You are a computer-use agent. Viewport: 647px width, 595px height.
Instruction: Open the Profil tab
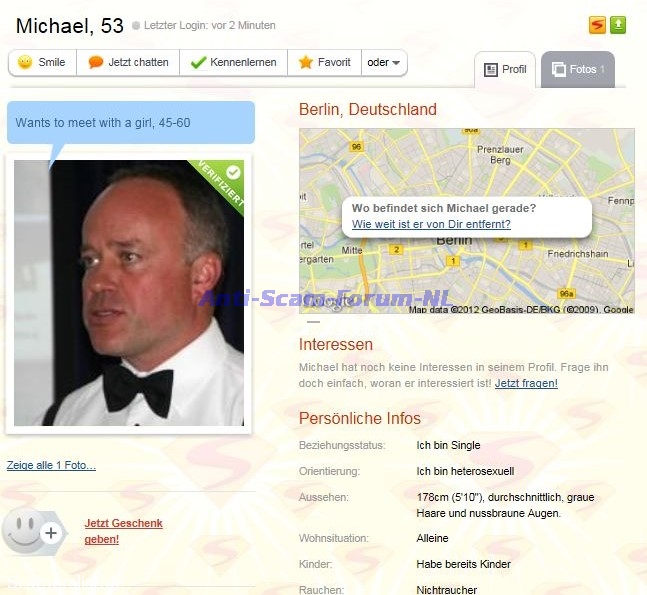(x=505, y=69)
